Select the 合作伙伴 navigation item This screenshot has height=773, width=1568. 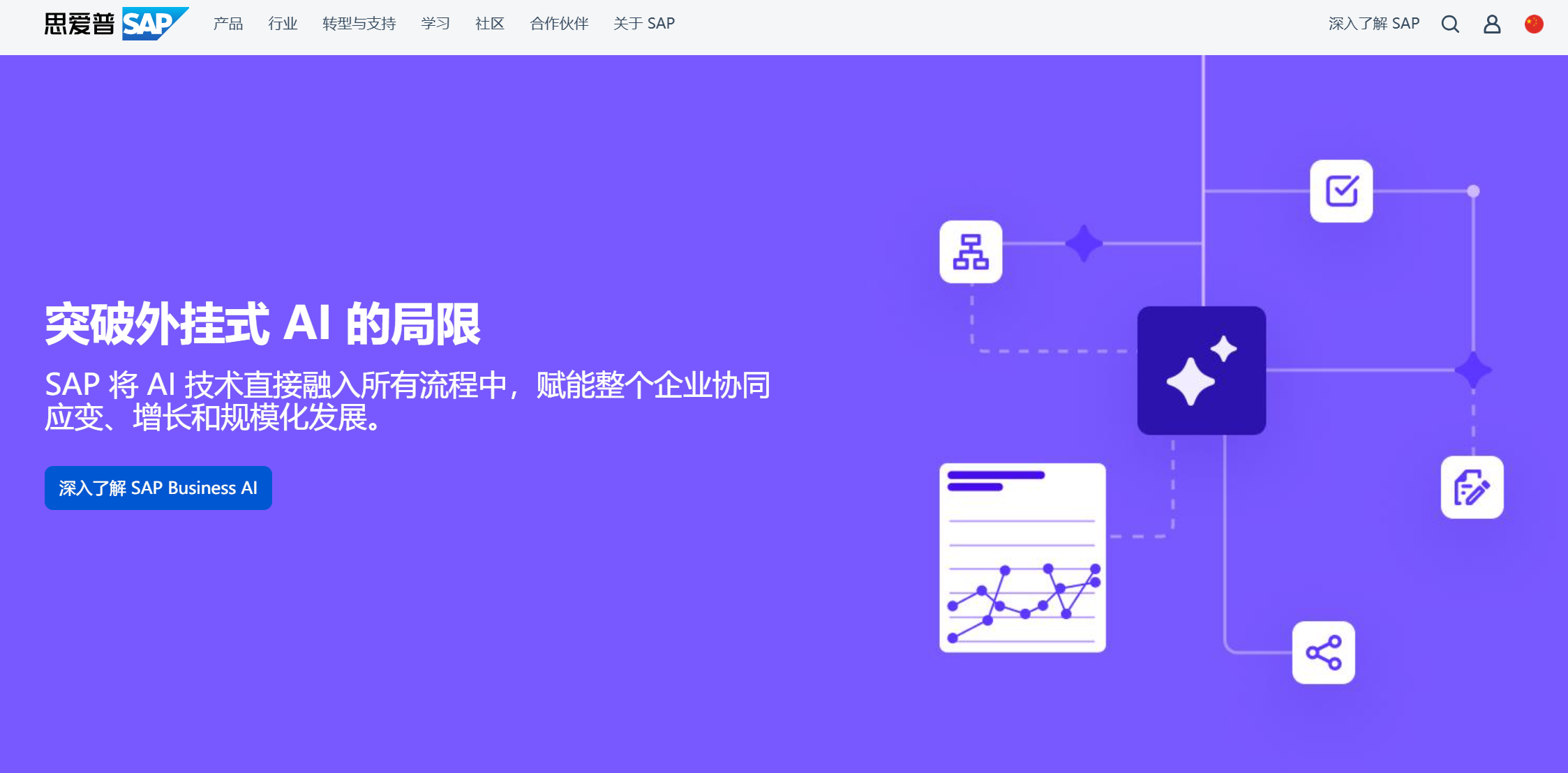(x=558, y=23)
